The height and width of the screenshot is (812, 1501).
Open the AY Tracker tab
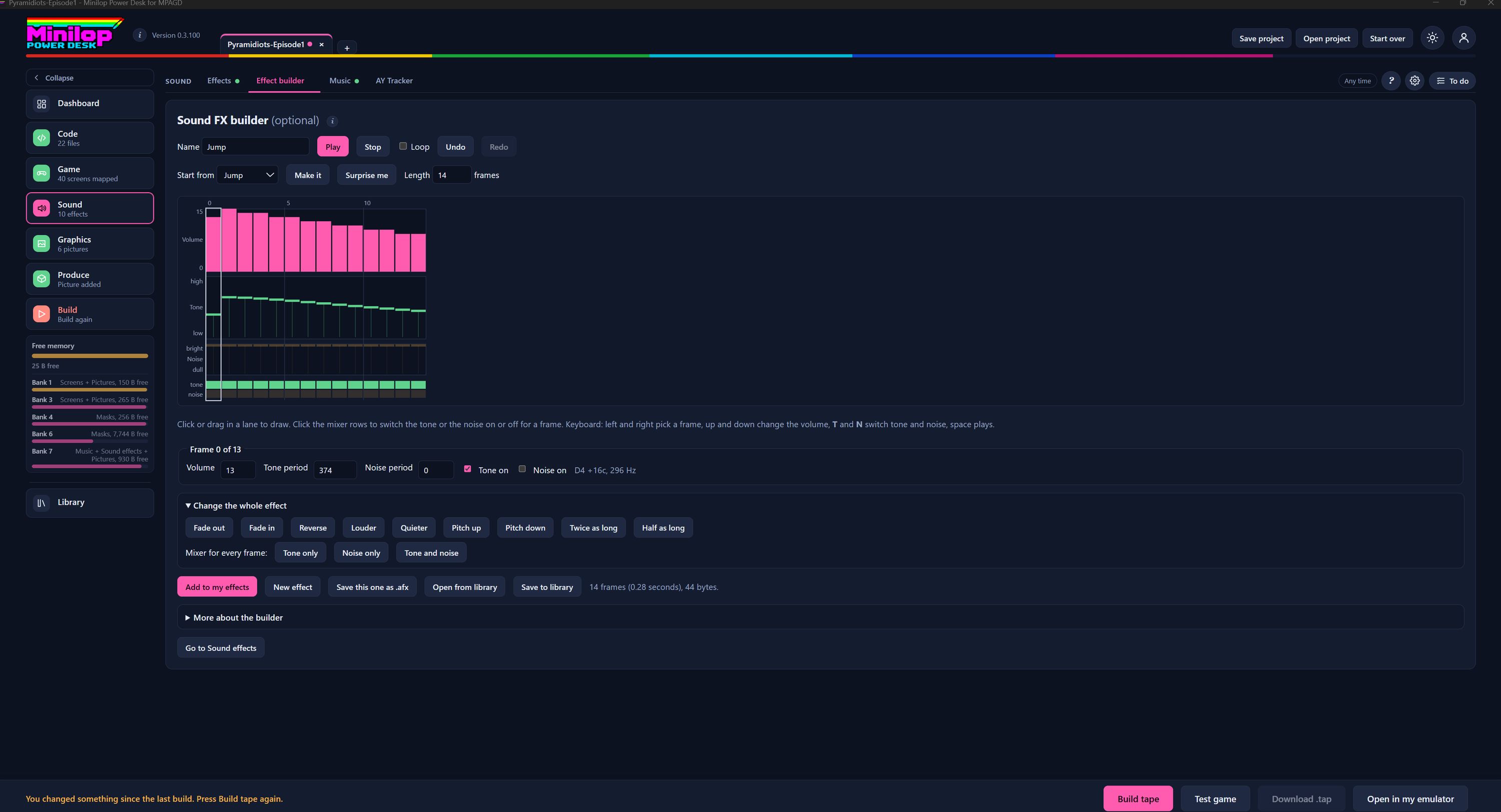point(394,81)
